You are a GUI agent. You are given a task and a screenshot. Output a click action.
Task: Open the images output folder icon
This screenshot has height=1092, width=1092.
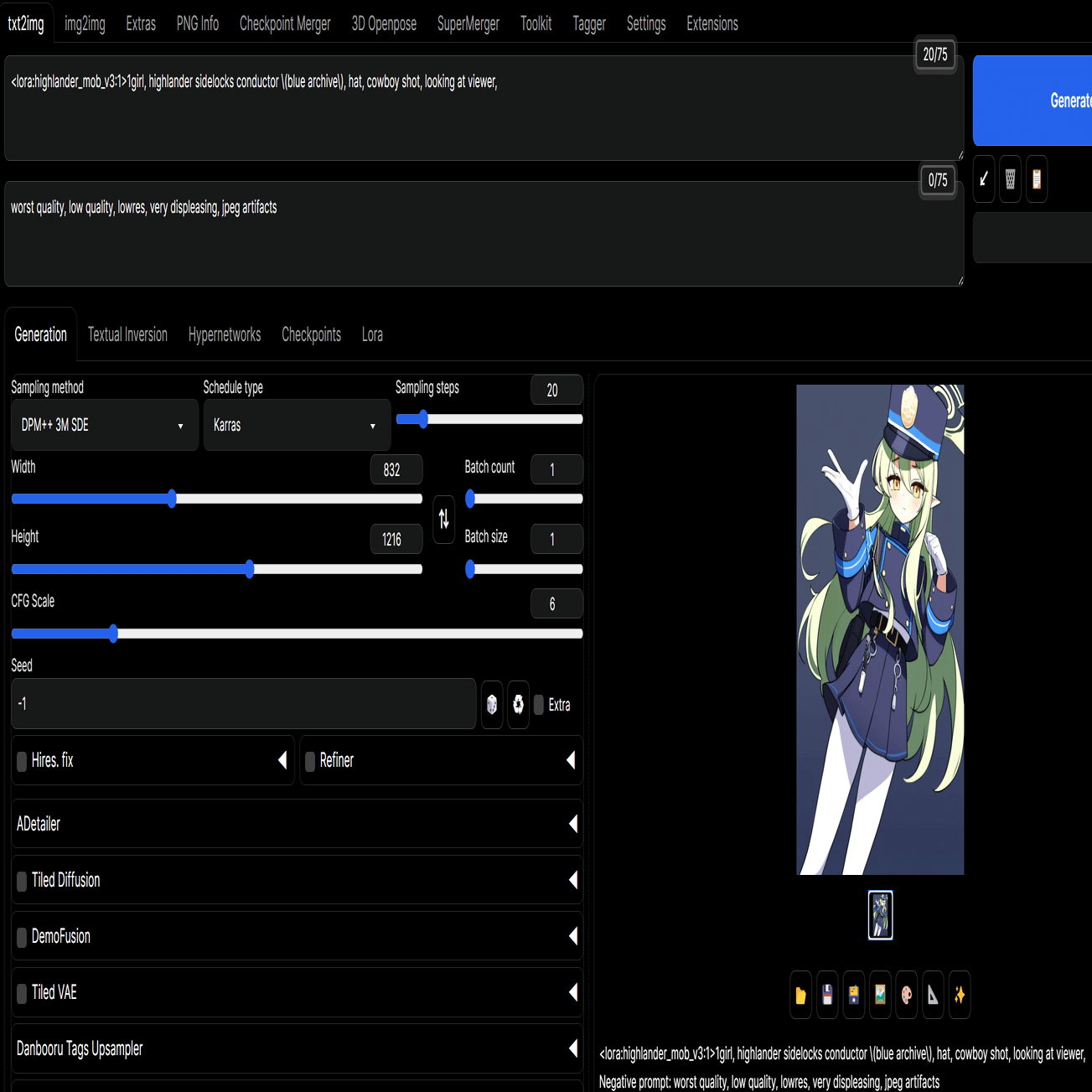point(800,995)
